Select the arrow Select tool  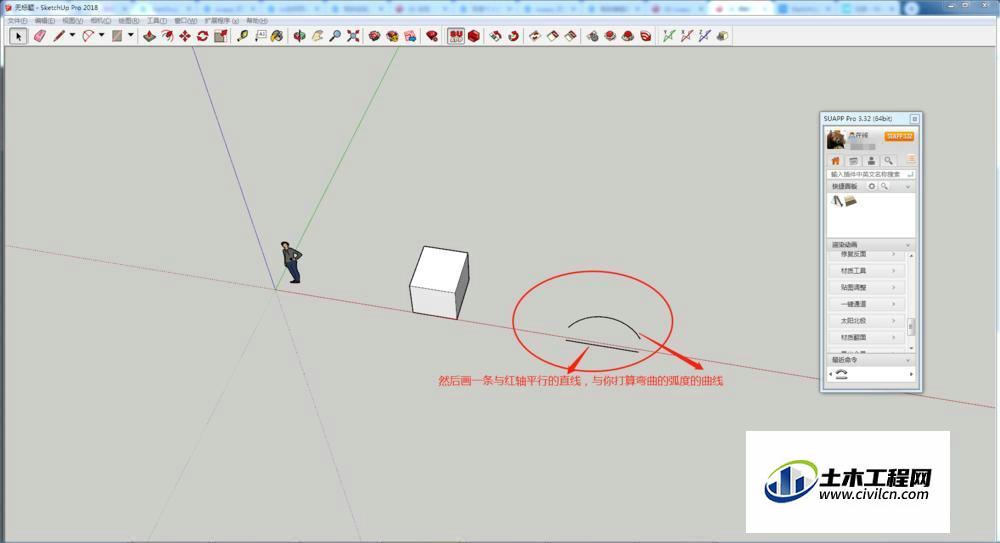(x=18, y=36)
